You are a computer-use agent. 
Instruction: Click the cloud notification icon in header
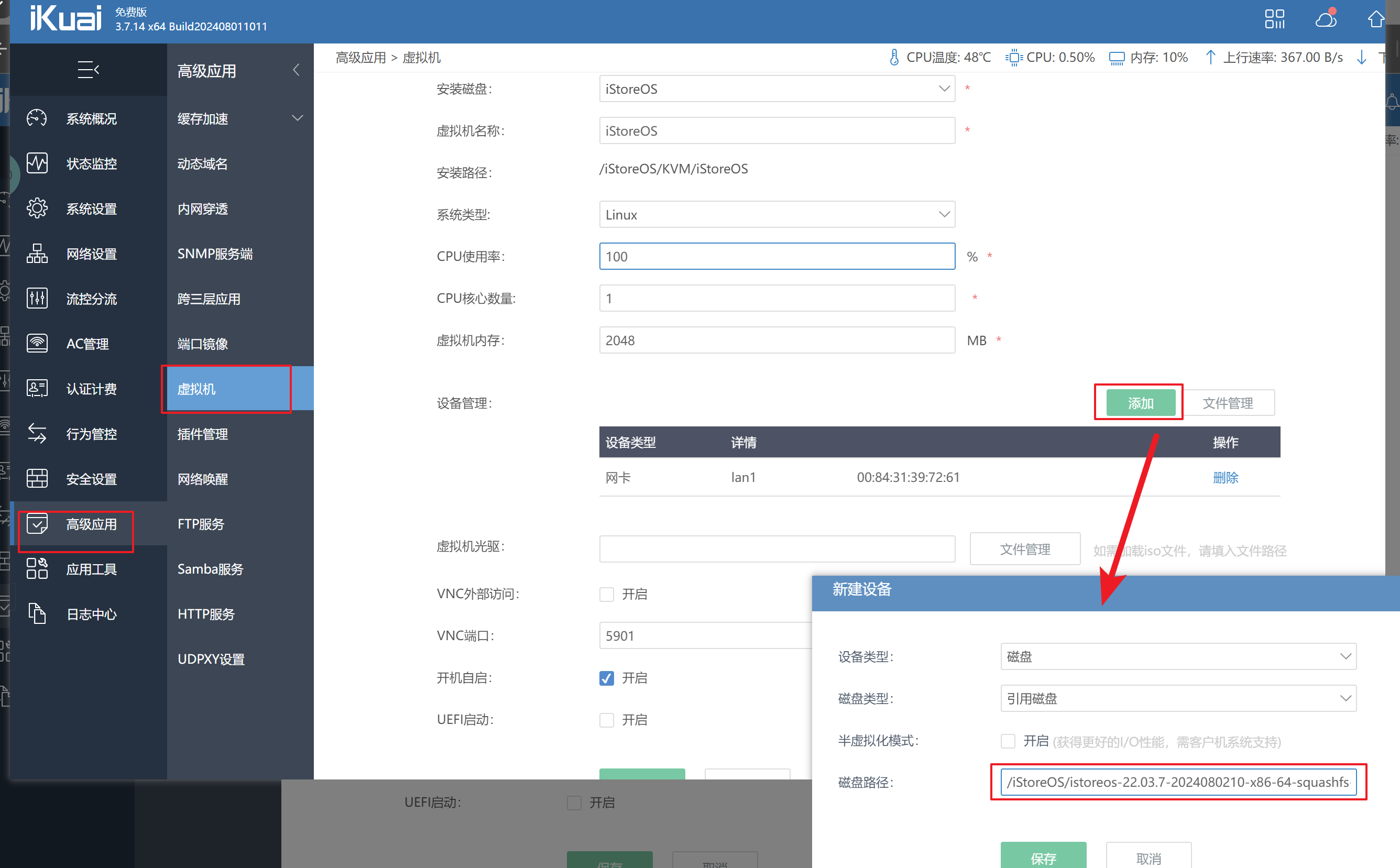point(1326,19)
